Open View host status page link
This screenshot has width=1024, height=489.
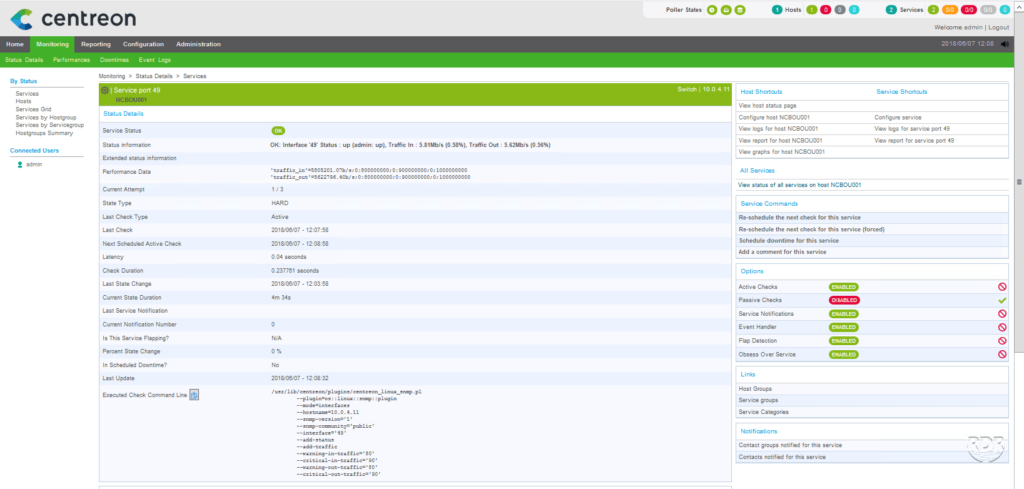tap(767, 105)
